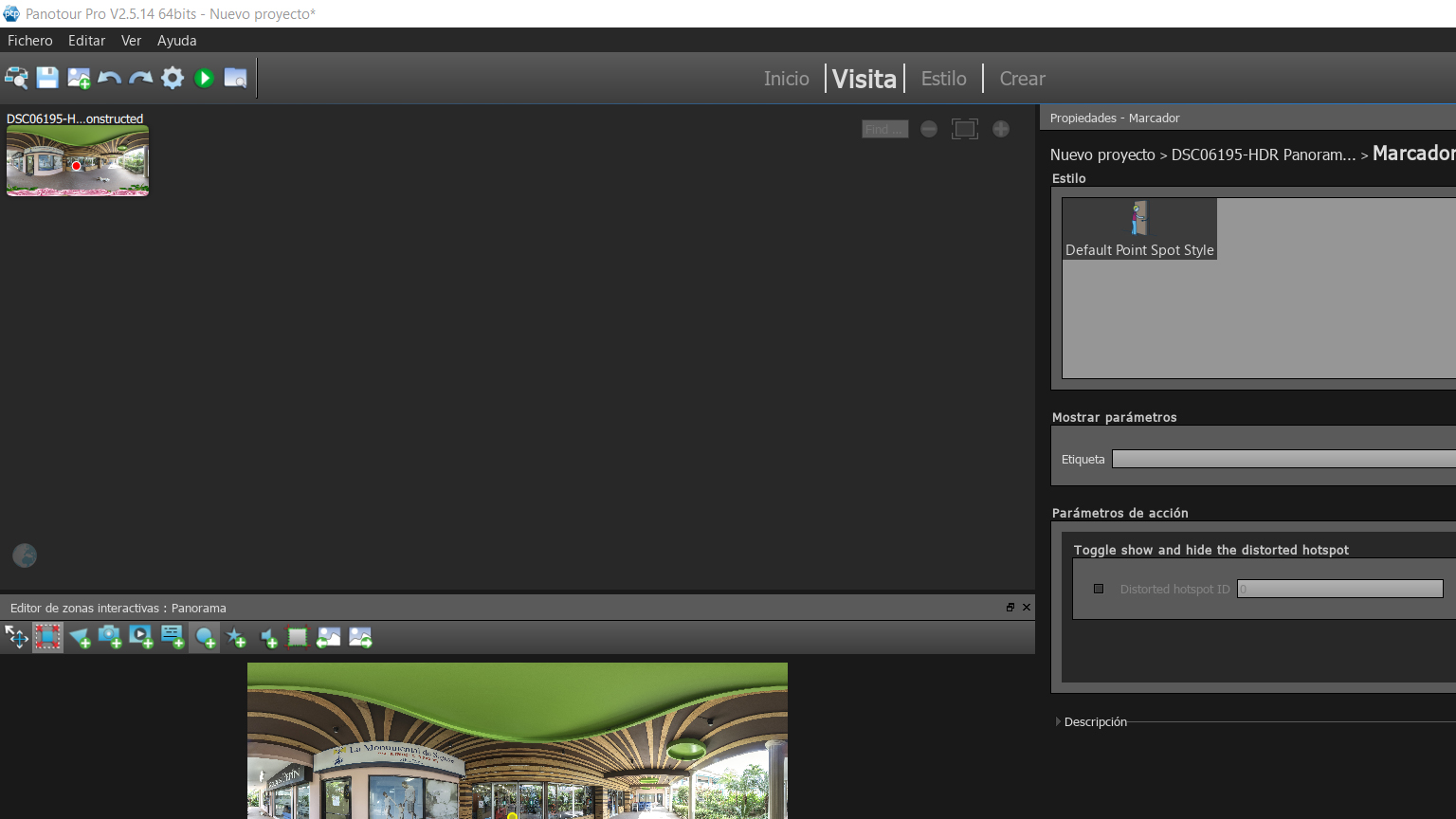Select the add sound speaker tool
1456x819 pixels.
[268, 638]
